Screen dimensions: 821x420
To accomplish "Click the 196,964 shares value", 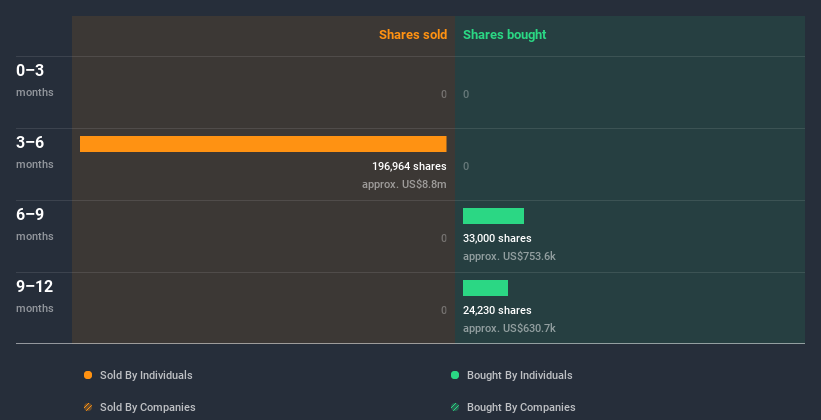I will [409, 167].
